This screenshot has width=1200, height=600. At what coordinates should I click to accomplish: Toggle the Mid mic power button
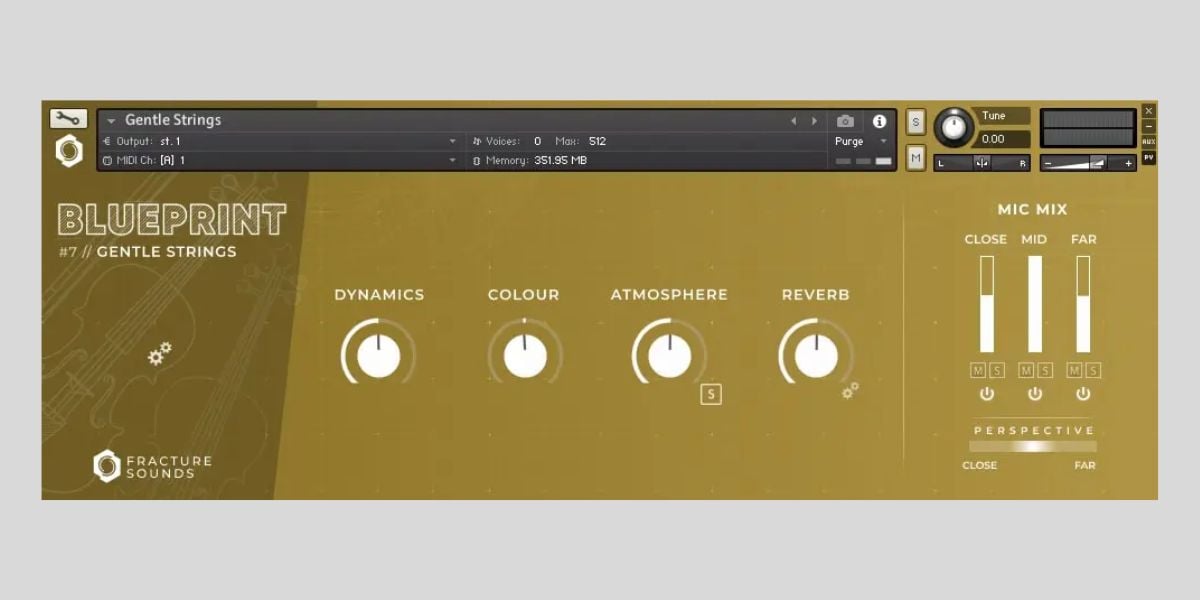point(1035,394)
